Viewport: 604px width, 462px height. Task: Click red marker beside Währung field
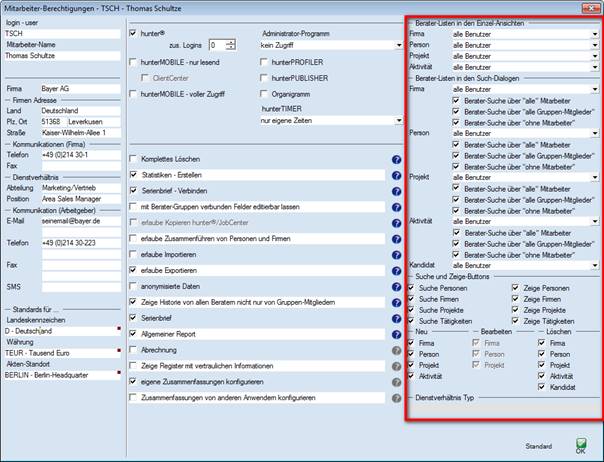coord(117,351)
